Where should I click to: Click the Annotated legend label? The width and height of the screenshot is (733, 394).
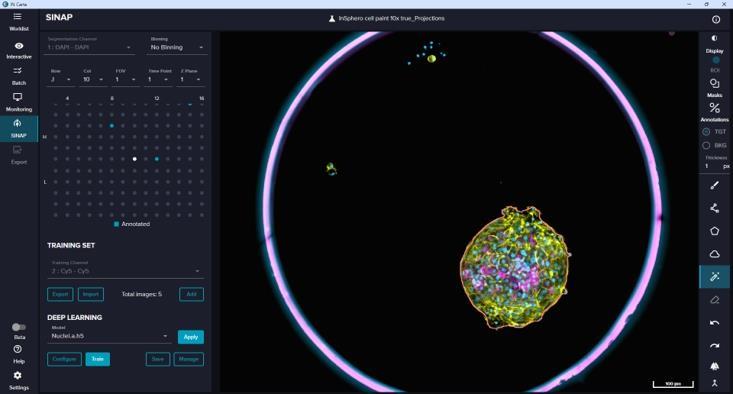[136, 224]
